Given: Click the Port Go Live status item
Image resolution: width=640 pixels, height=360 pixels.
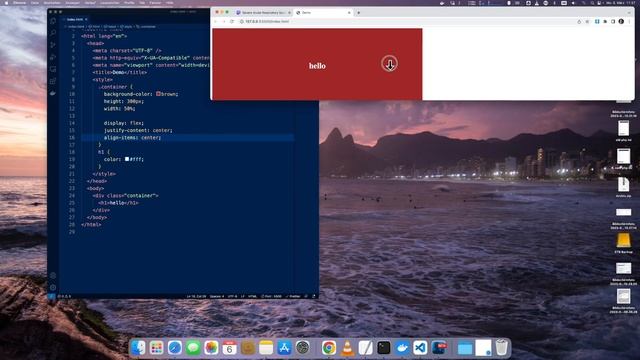Looking at the screenshot, I should tap(271, 296).
